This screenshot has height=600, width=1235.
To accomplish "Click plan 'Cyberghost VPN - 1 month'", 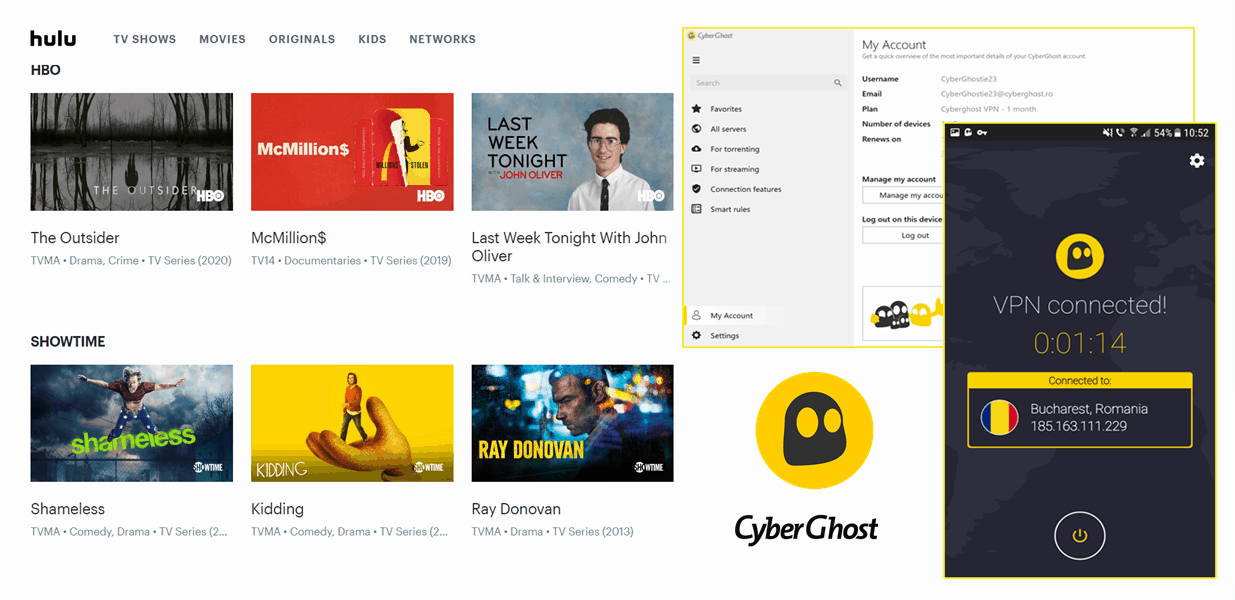I will tap(989, 109).
